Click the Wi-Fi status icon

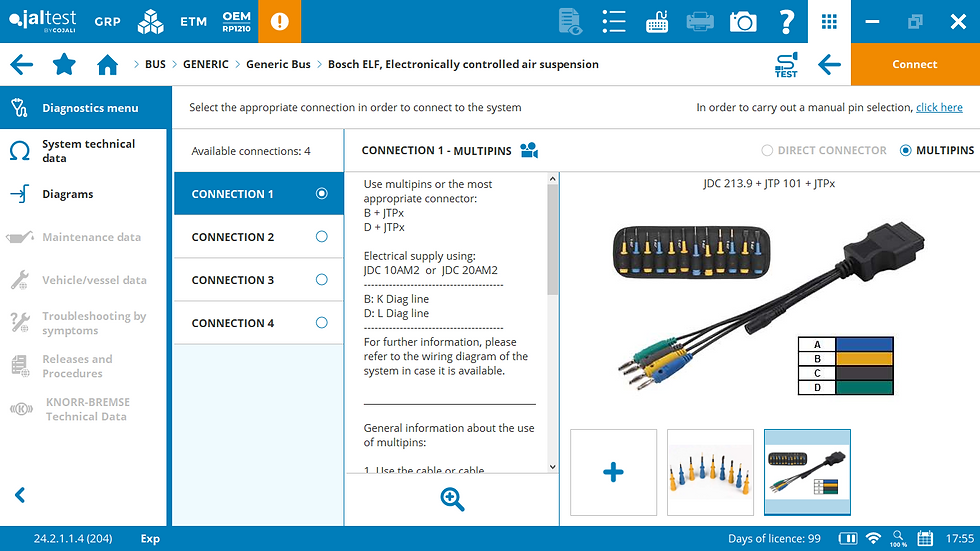coord(874,539)
